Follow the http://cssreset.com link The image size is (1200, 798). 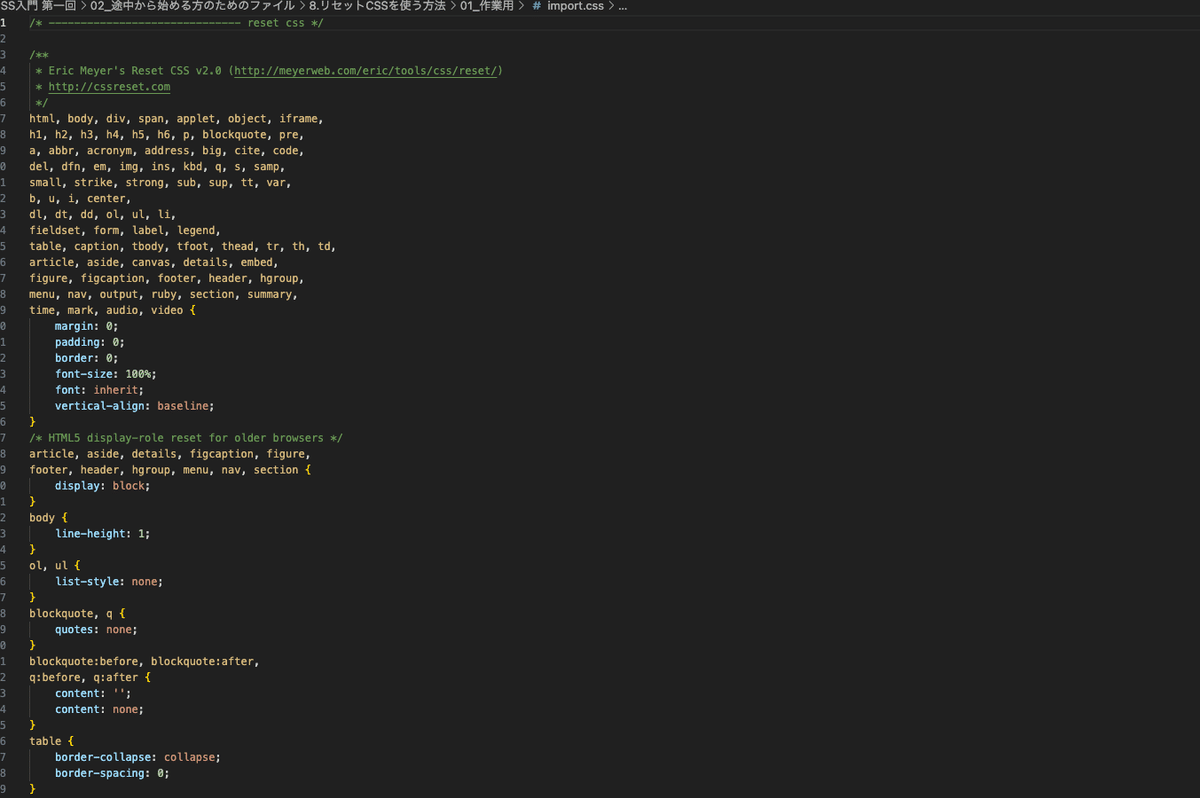point(109,87)
